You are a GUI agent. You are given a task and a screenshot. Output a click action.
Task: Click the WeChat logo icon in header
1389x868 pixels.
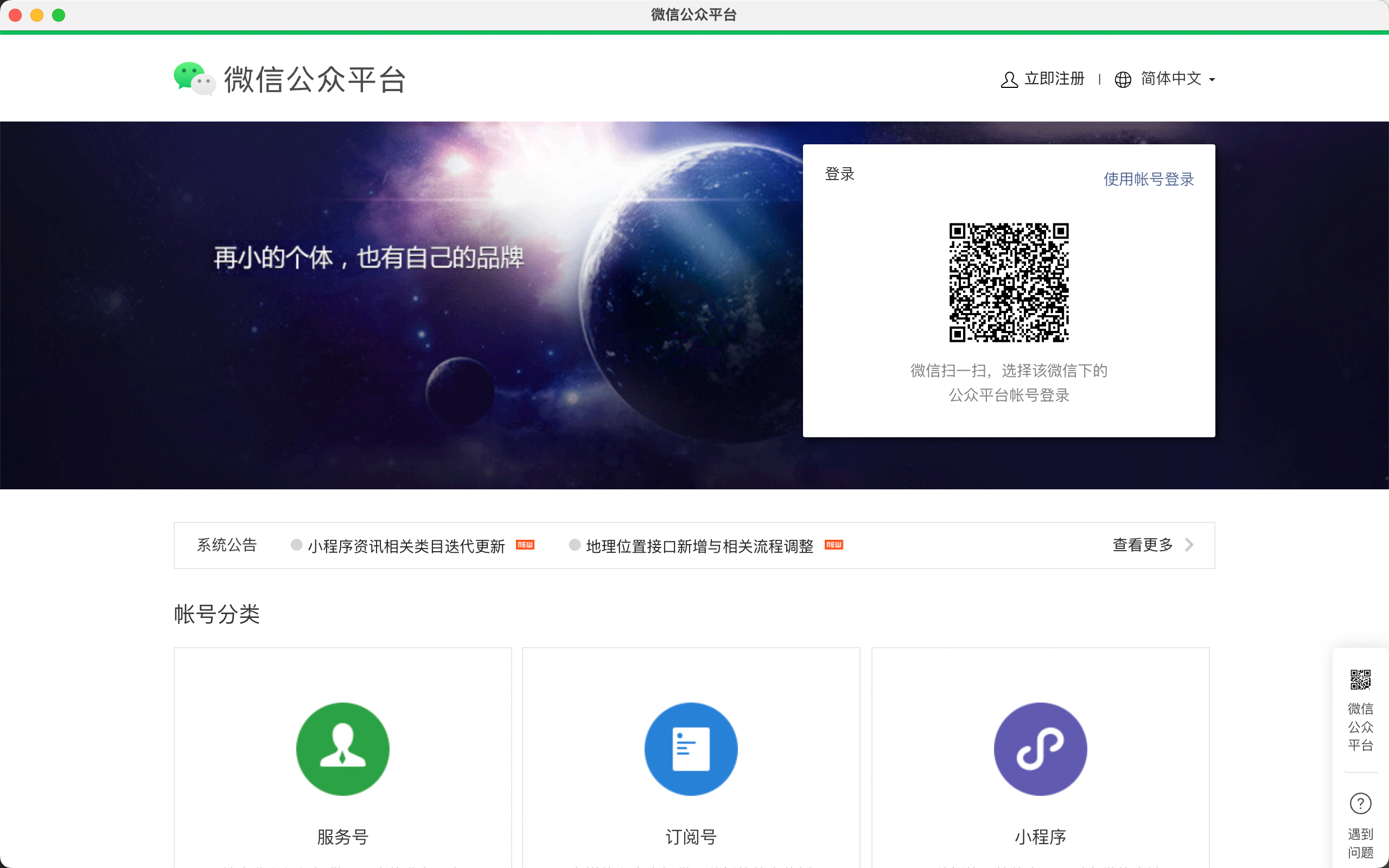(x=195, y=79)
